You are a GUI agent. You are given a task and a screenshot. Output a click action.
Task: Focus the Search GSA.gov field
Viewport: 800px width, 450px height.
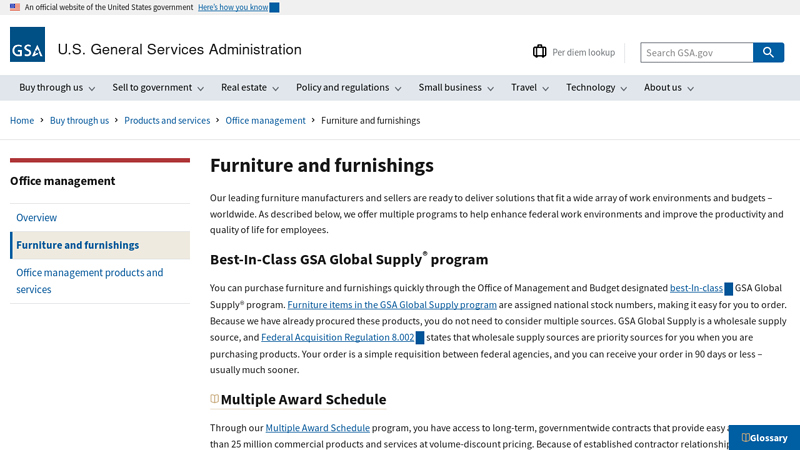696,53
